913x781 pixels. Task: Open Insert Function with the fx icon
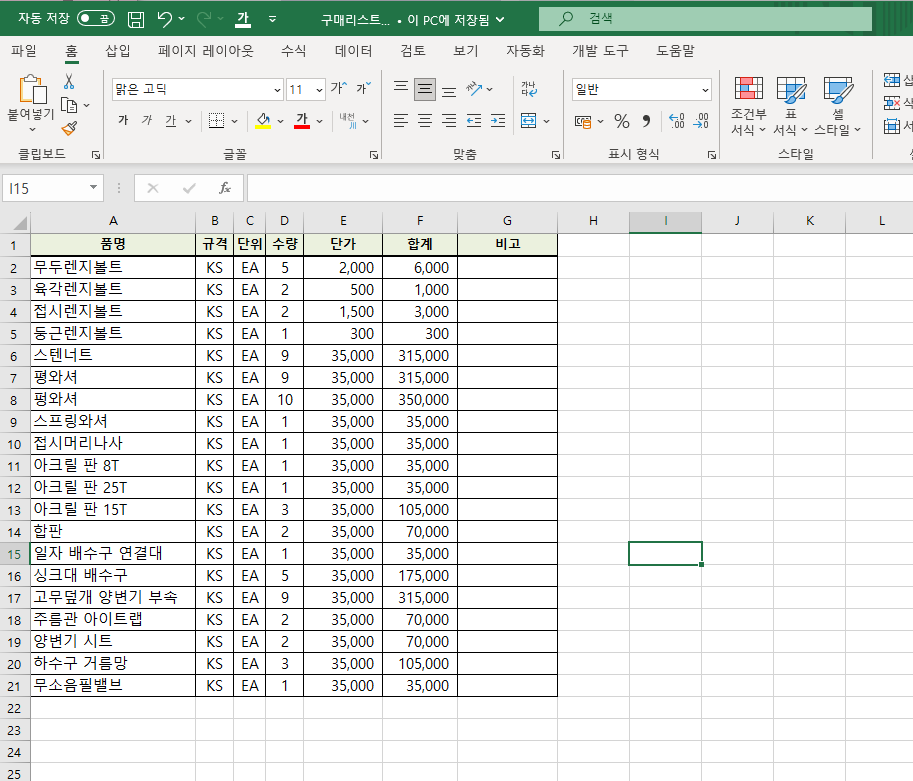225,188
